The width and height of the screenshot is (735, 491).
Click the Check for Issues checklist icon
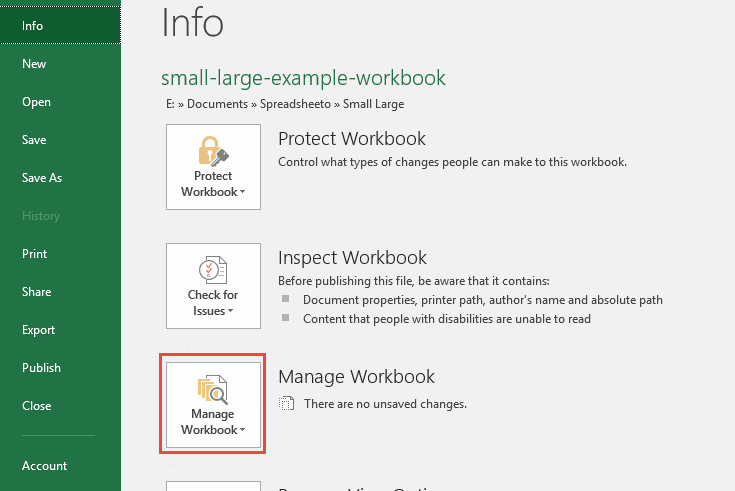213,270
